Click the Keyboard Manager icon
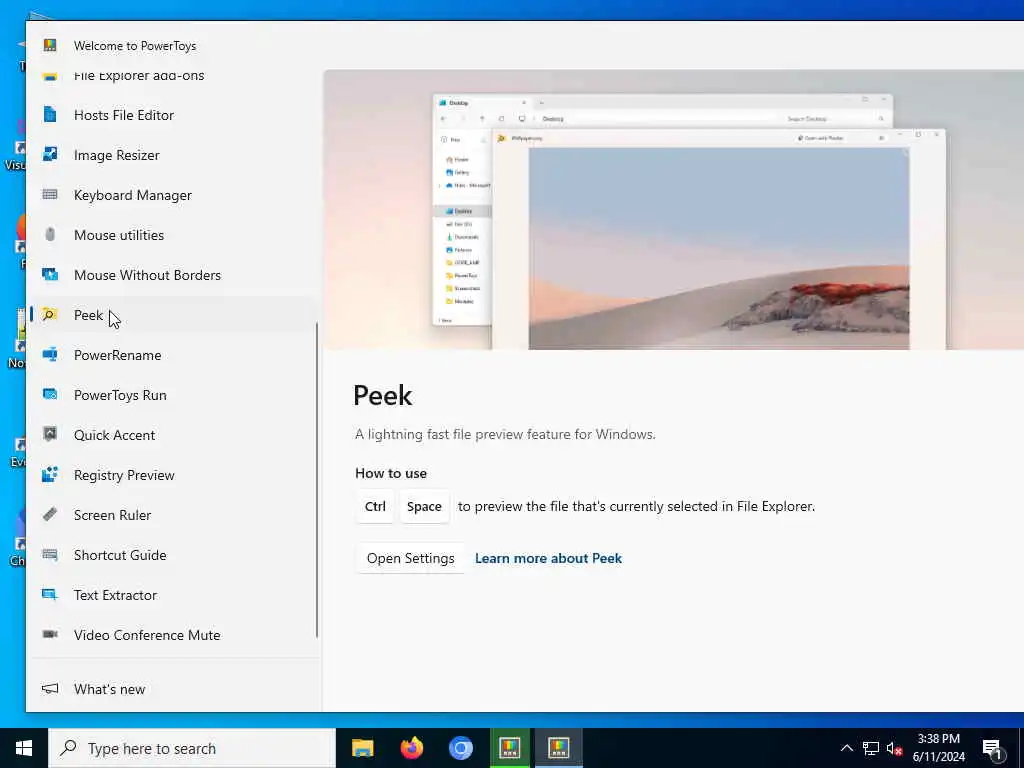Image resolution: width=1024 pixels, height=768 pixels. pos(50,194)
